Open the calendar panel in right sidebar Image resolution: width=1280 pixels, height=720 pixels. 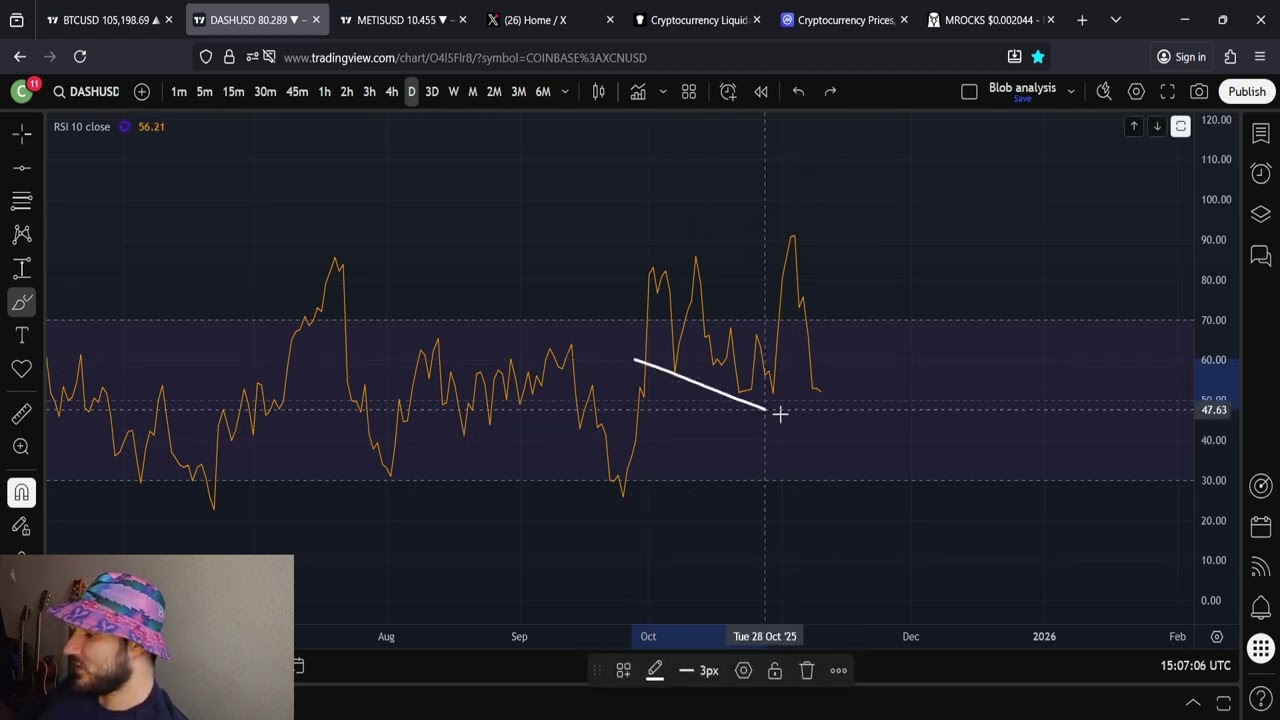[1260, 527]
